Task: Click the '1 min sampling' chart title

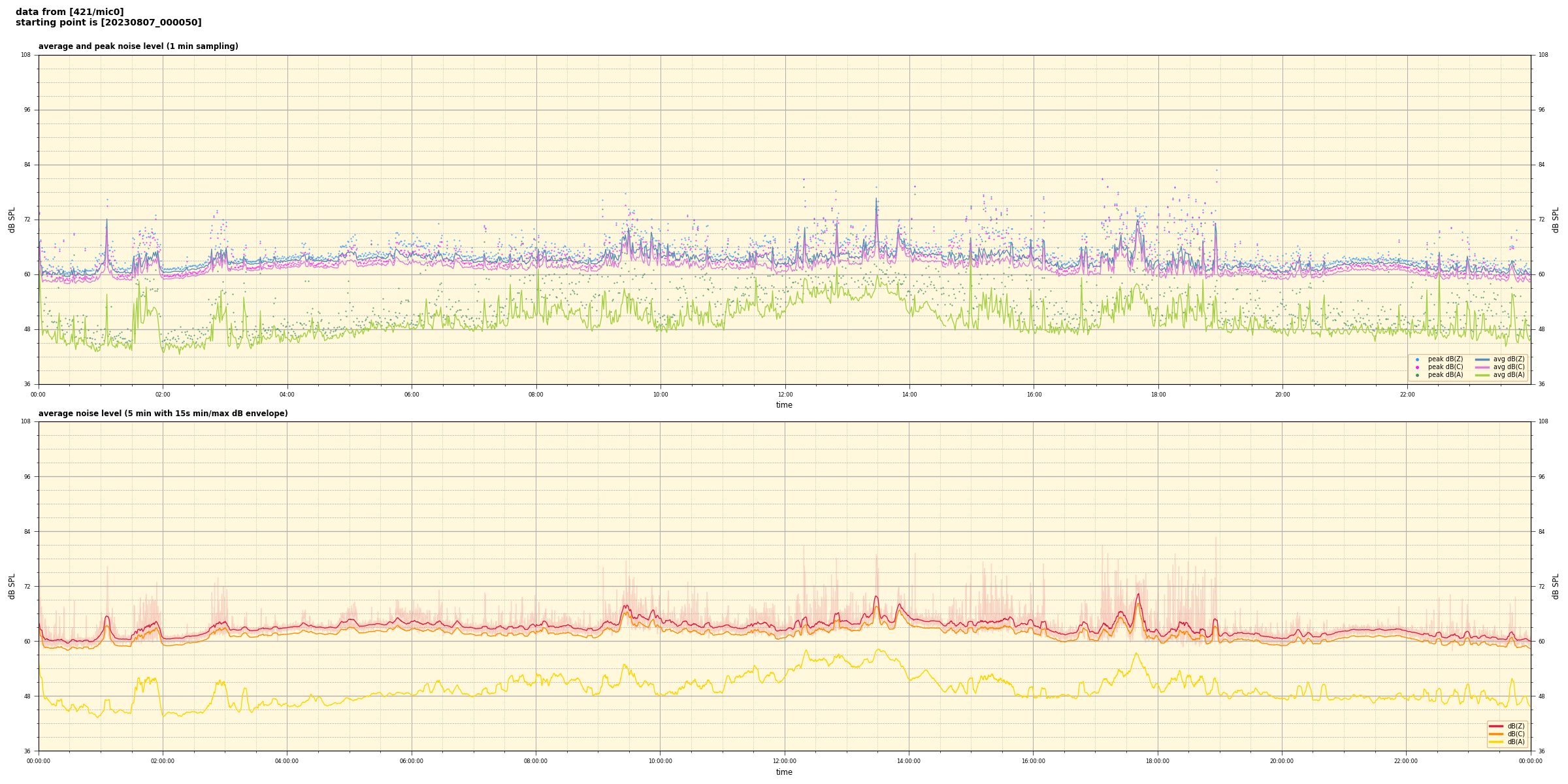Action: tap(138, 46)
